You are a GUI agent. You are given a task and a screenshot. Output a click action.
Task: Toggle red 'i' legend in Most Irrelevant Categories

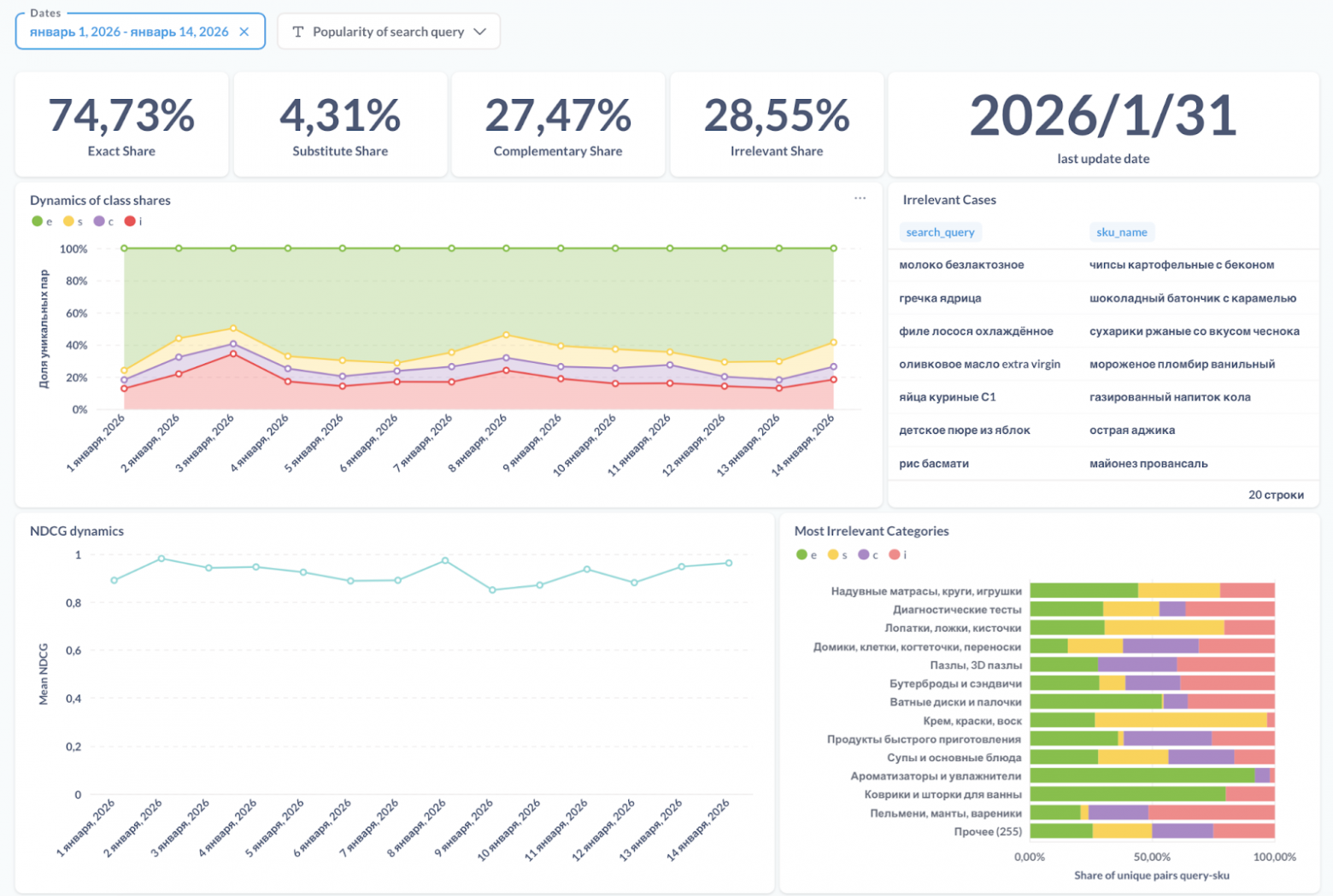pyautogui.click(x=897, y=555)
